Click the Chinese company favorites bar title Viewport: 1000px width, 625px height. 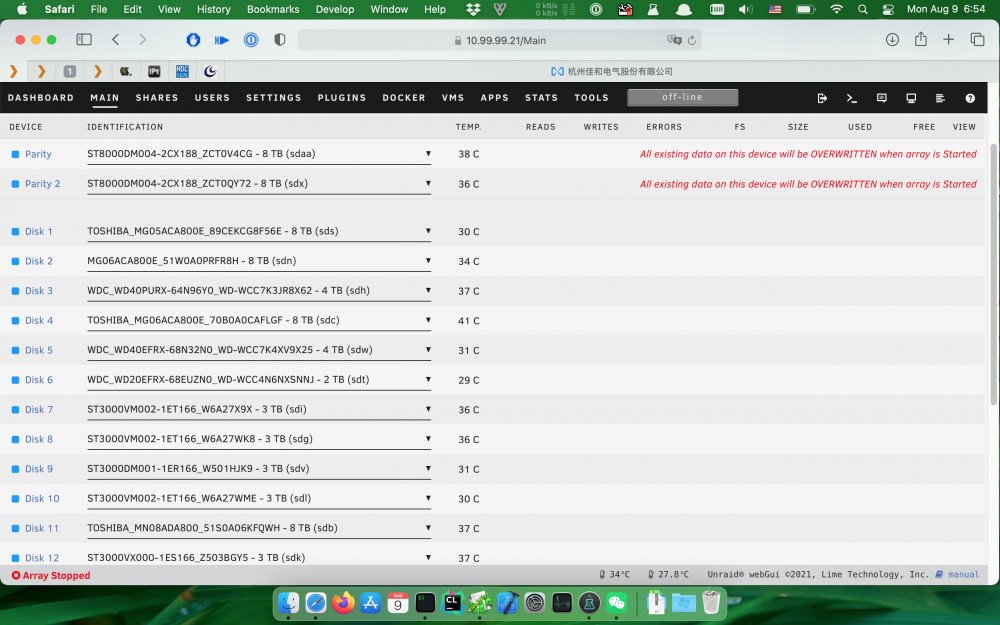[x=620, y=71]
